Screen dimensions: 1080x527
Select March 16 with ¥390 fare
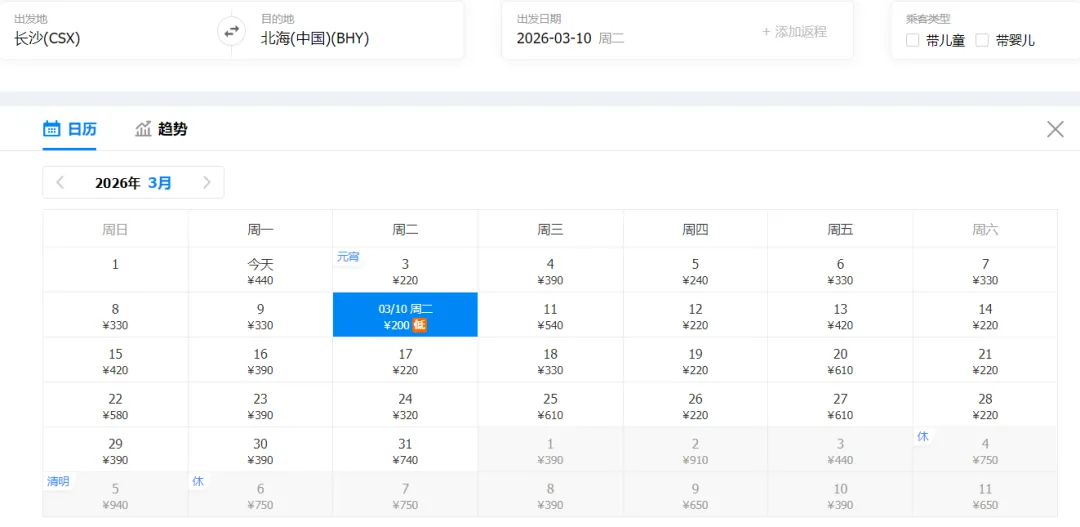[260, 360]
